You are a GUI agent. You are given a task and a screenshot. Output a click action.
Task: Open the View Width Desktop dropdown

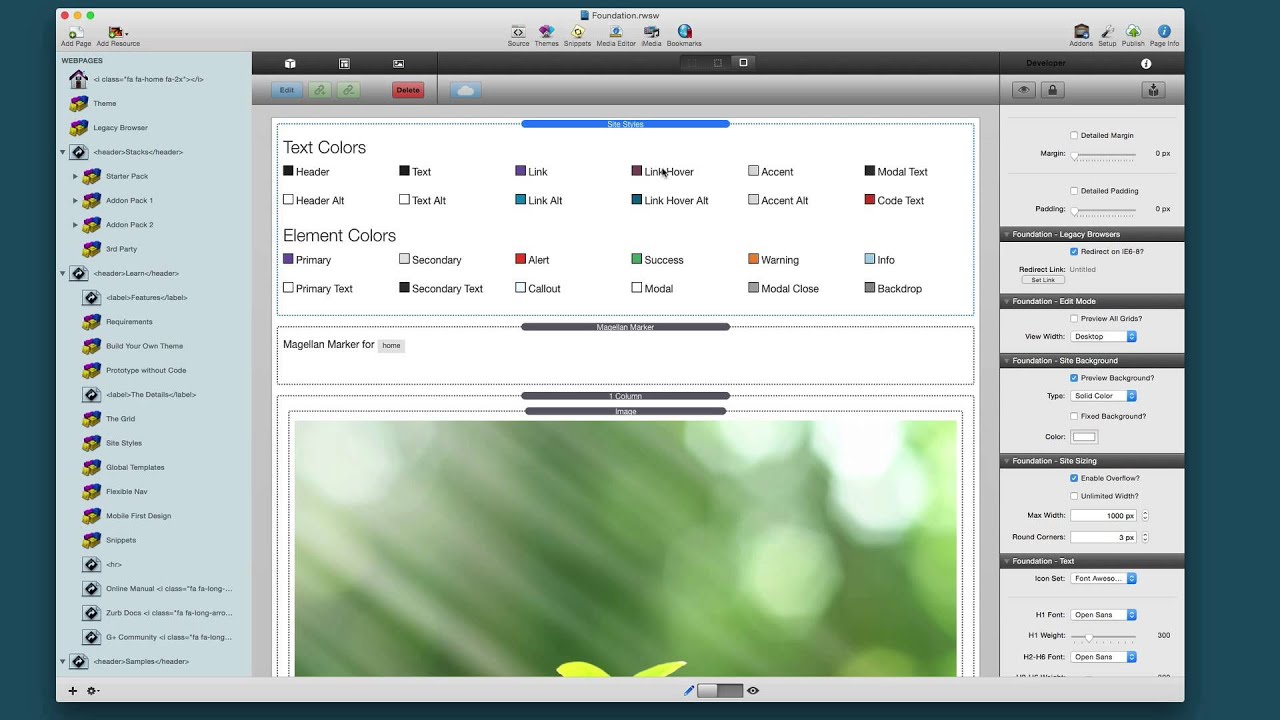1103,336
